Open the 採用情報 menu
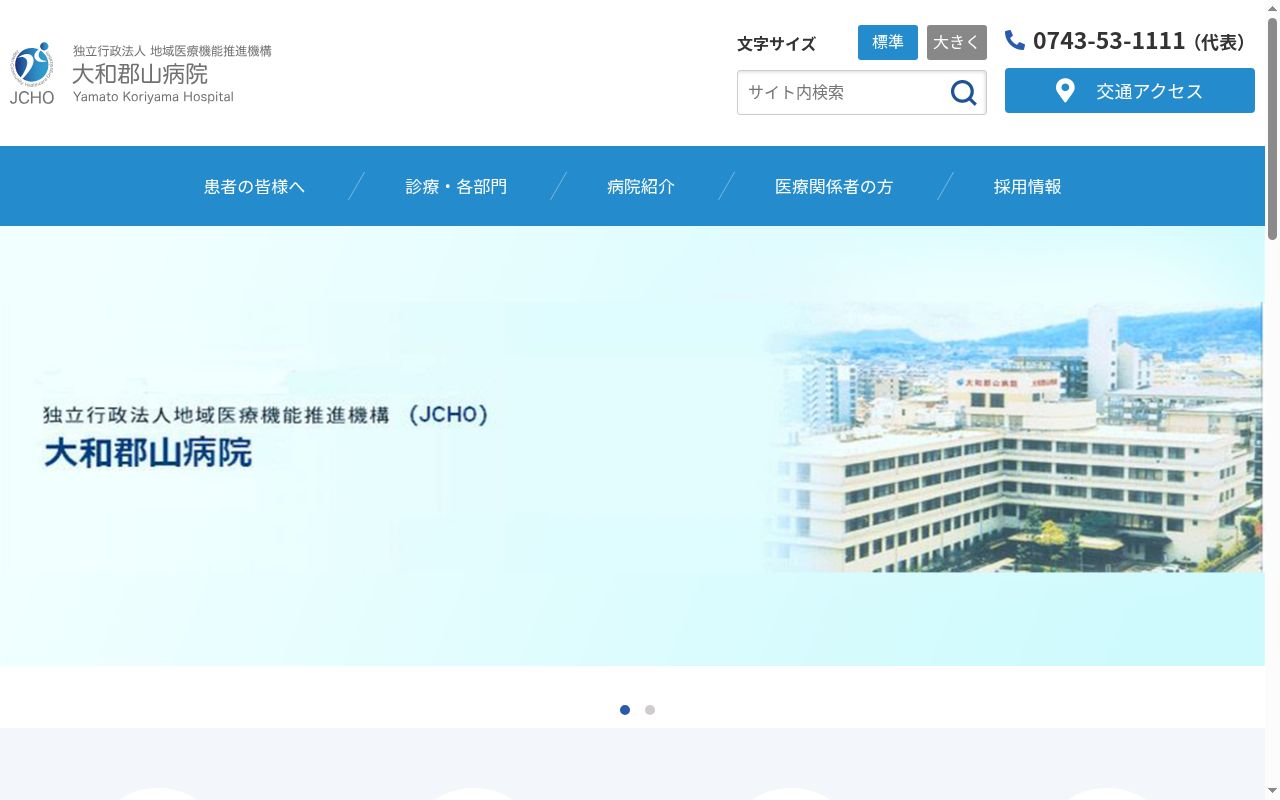The width and height of the screenshot is (1280, 800). pos(1028,186)
